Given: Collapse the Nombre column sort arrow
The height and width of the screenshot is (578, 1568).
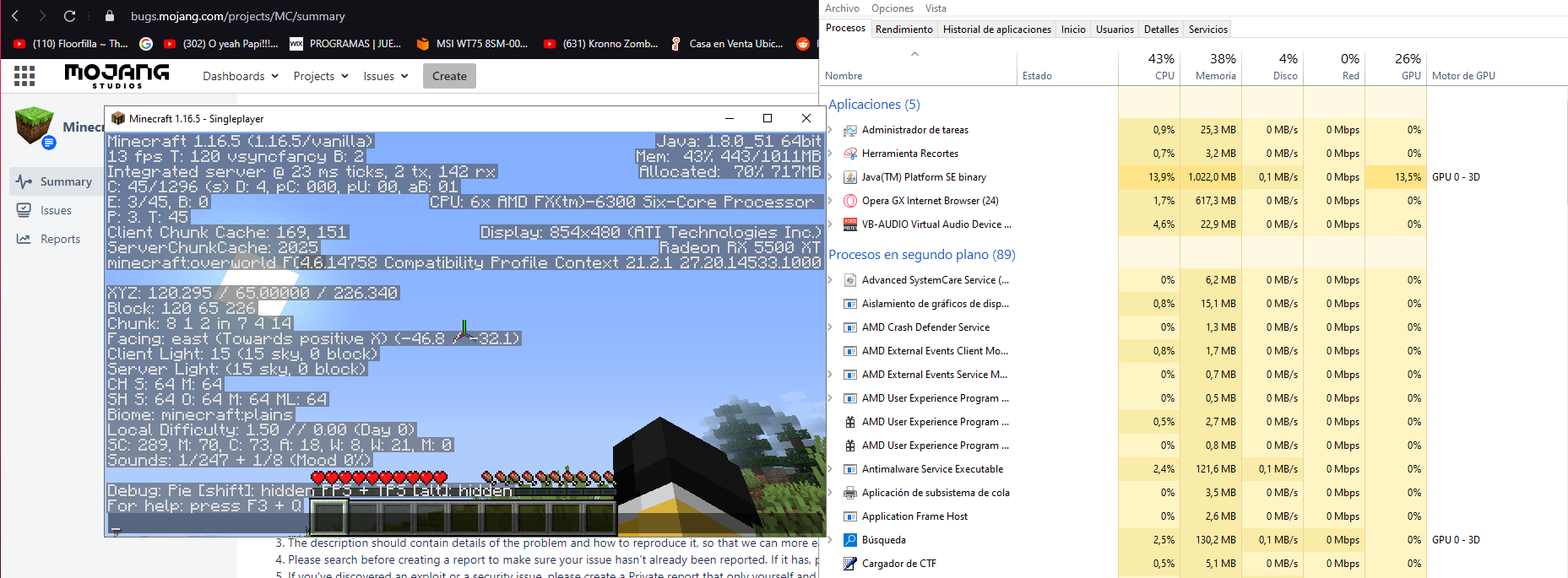Looking at the screenshot, I should pos(914,54).
